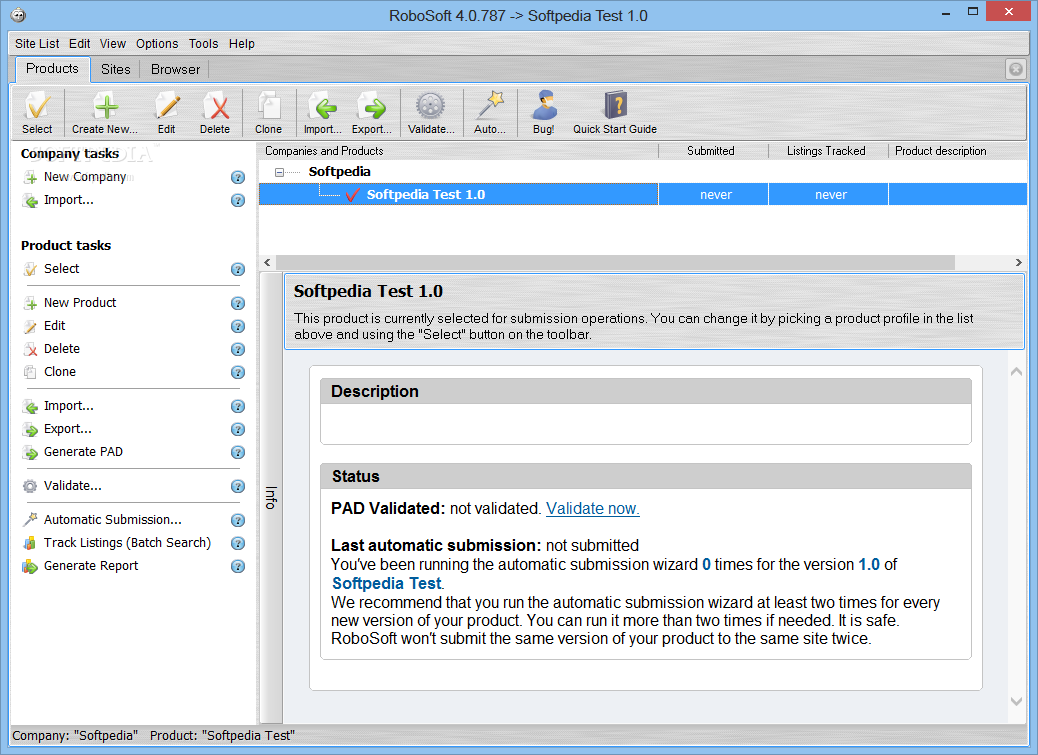Open help for product Import task
The height and width of the screenshot is (755, 1038).
(x=238, y=406)
